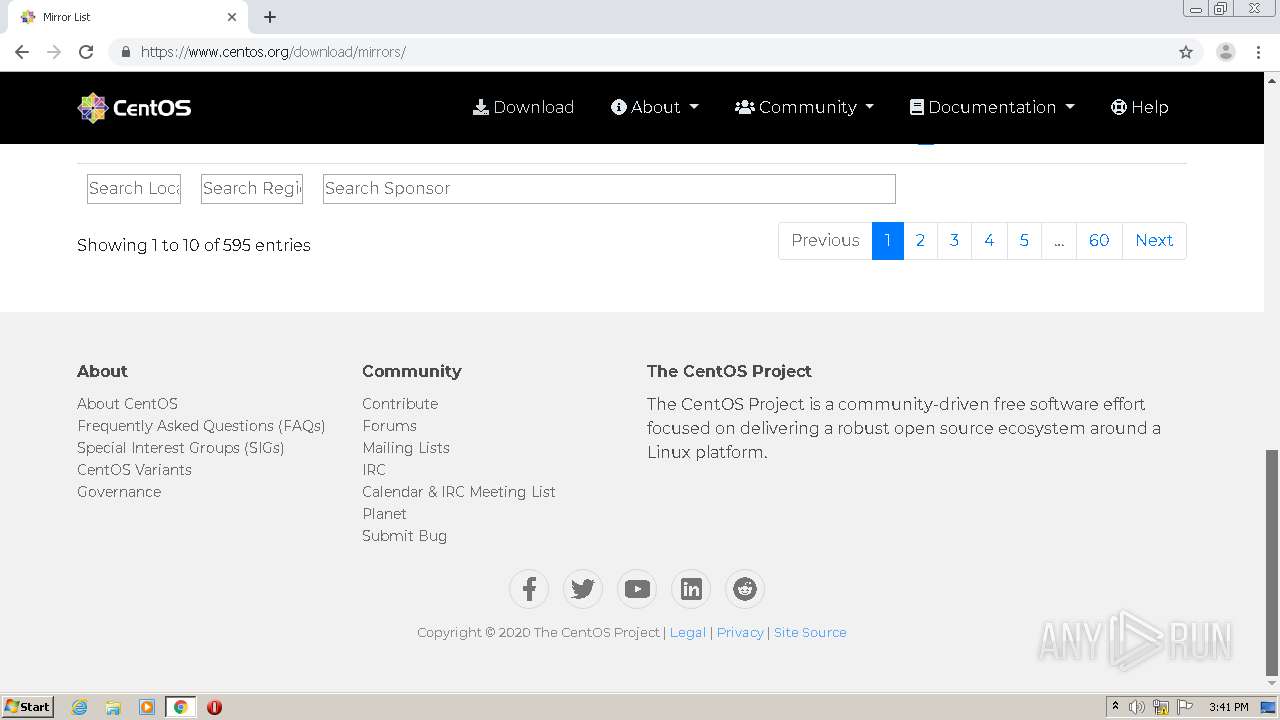Expand the Documentation dropdown menu
The height and width of the screenshot is (720, 1280).
click(x=992, y=107)
